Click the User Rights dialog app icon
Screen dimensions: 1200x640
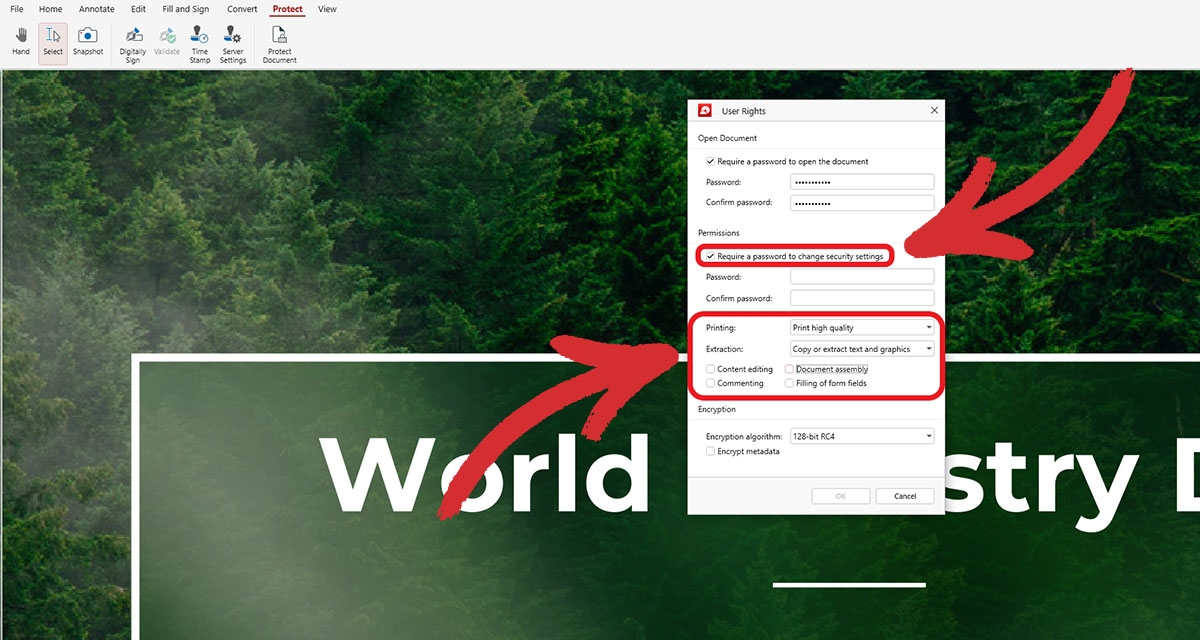click(x=705, y=110)
